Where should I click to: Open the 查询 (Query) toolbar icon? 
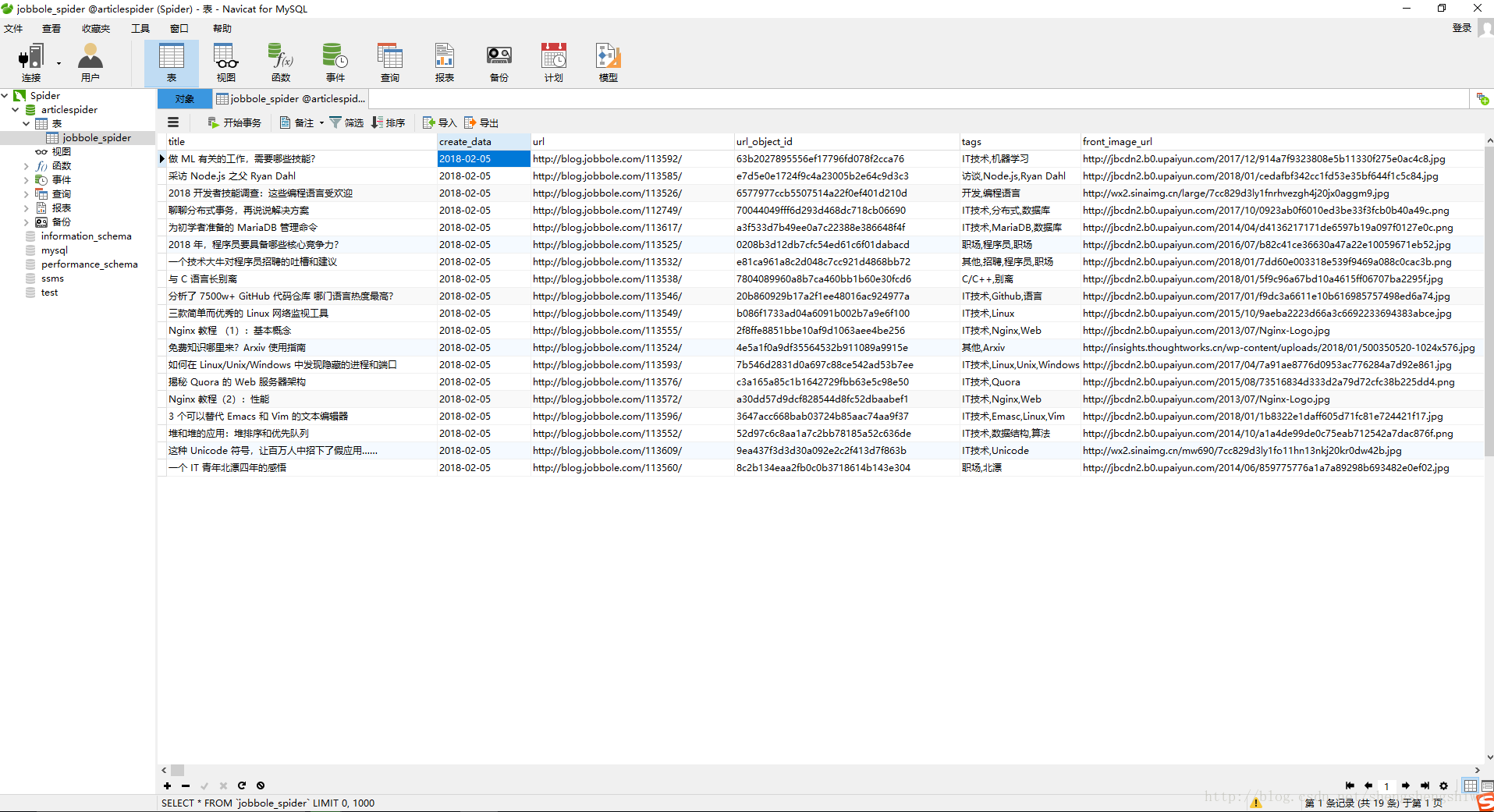click(390, 63)
